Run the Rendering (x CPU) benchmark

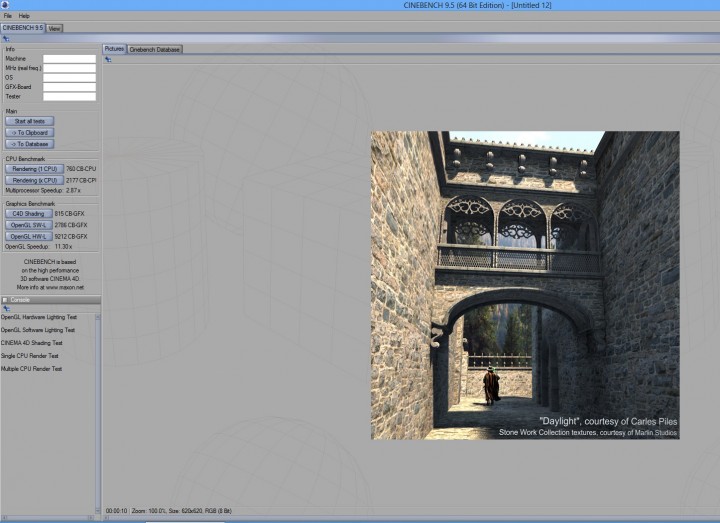[x=34, y=180]
